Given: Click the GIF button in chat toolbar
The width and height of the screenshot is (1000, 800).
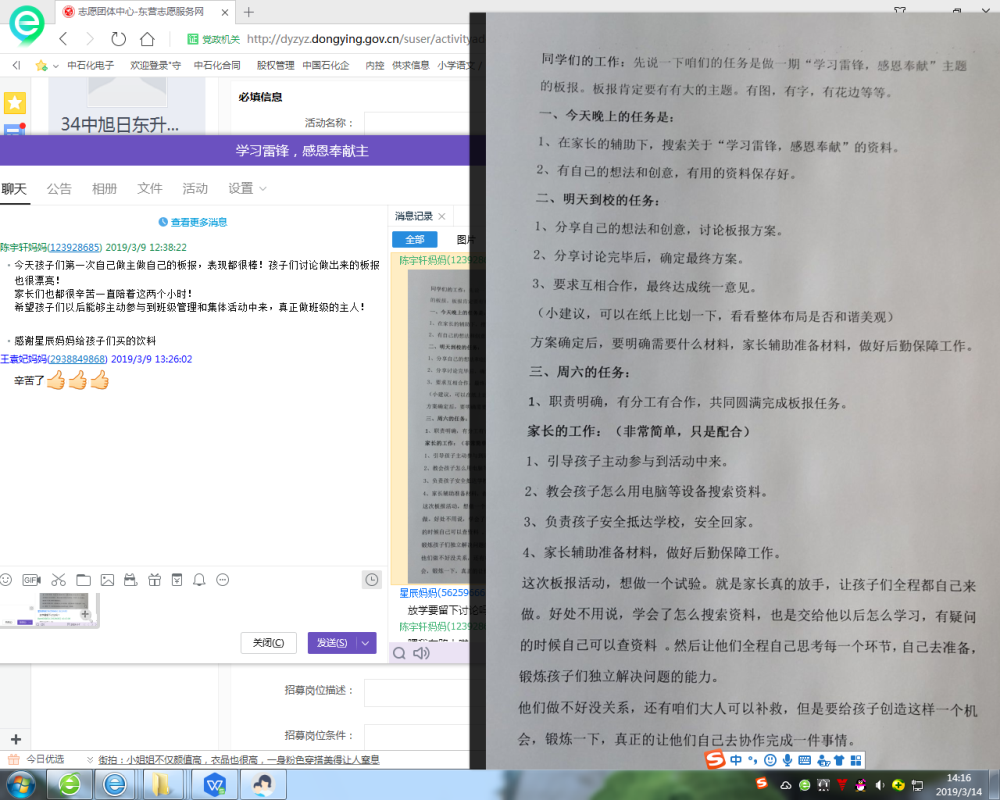Looking at the screenshot, I should pyautogui.click(x=31, y=580).
